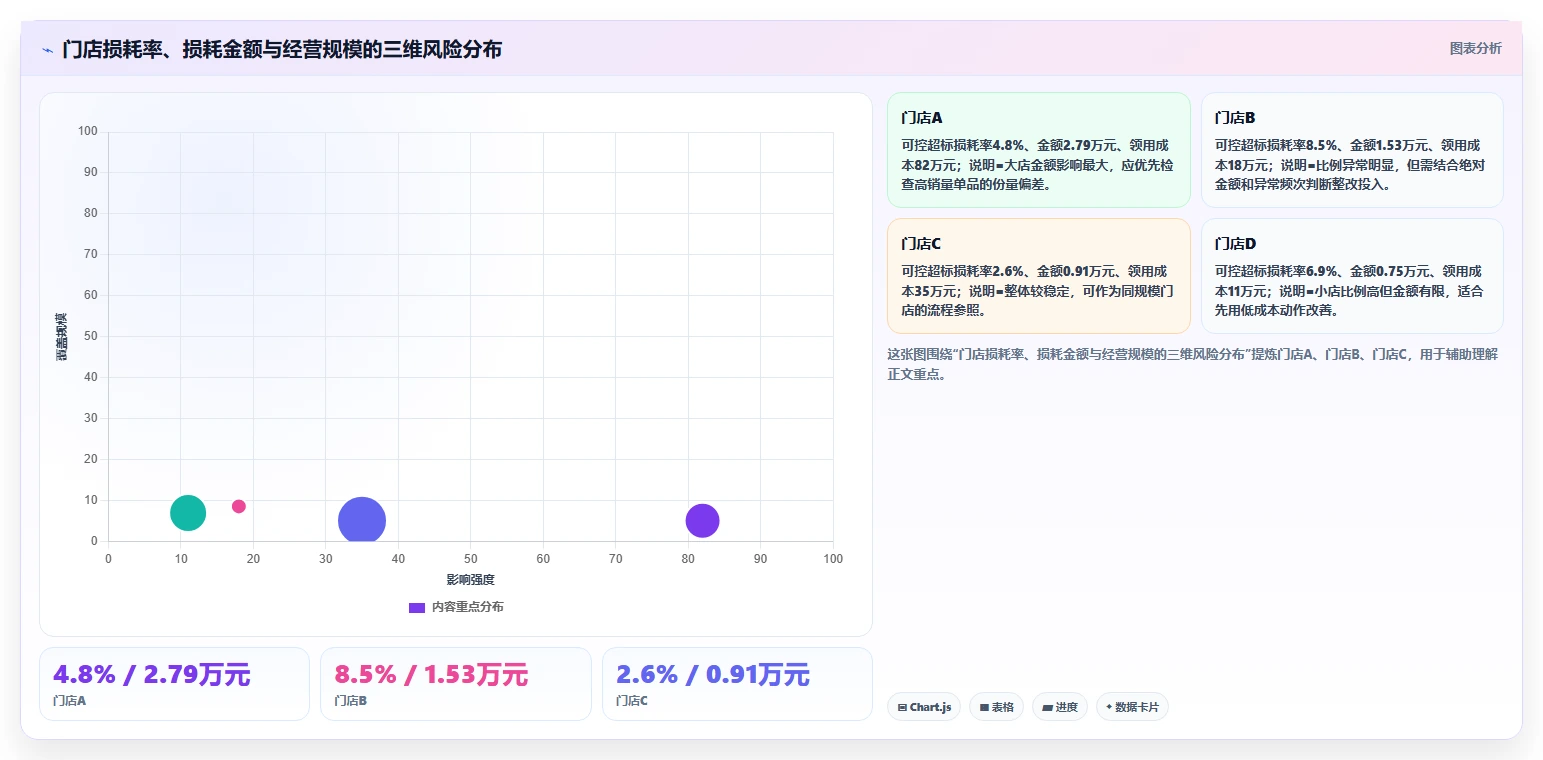This screenshot has width=1543, height=760.
Task: Open the 门店A info card
Action: coord(1038,150)
